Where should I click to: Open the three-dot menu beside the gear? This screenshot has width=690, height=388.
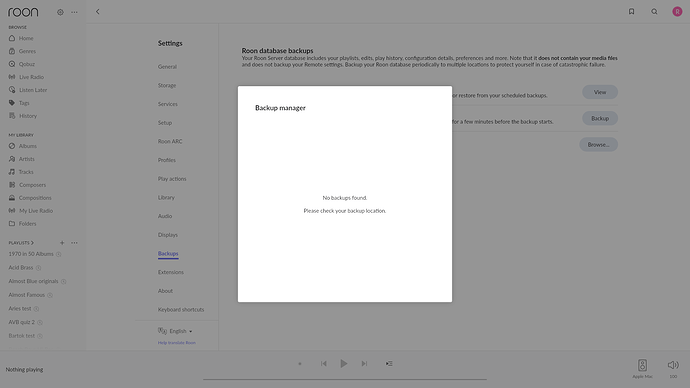[74, 12]
